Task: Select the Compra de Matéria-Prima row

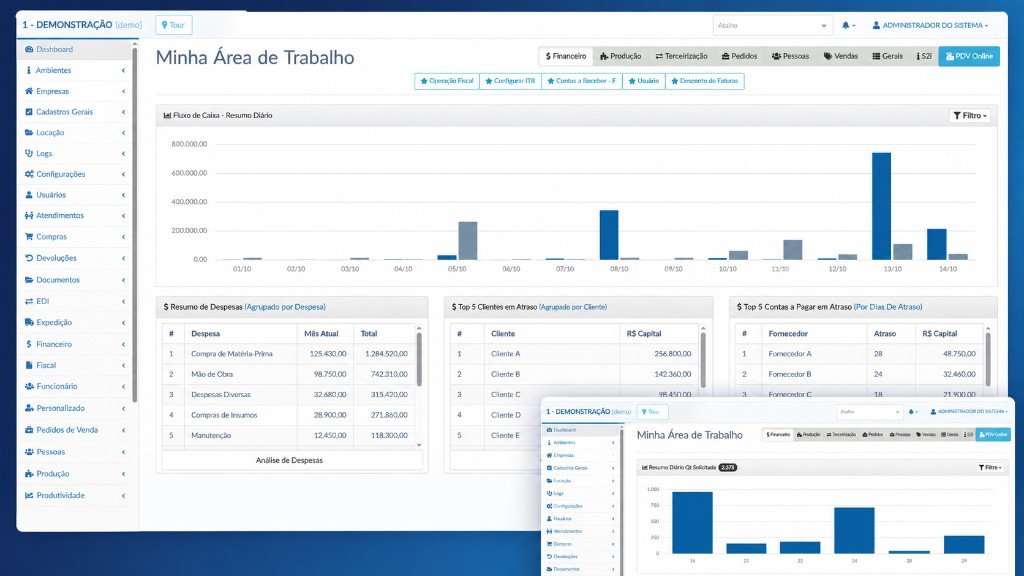Action: coord(289,354)
